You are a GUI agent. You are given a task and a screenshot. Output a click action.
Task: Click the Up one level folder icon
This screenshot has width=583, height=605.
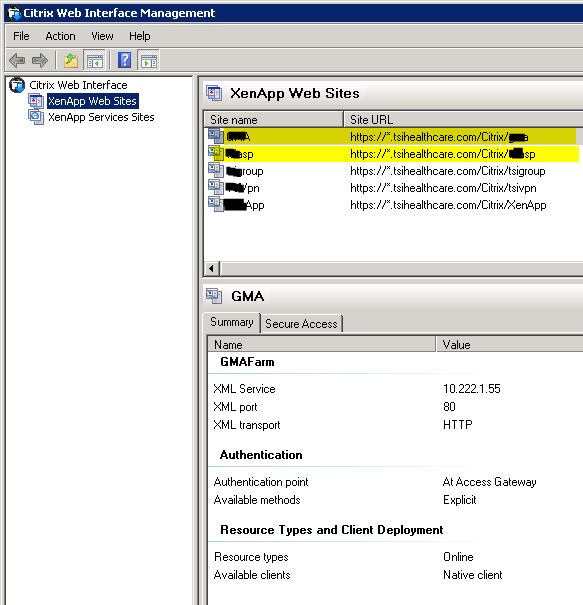(71, 60)
